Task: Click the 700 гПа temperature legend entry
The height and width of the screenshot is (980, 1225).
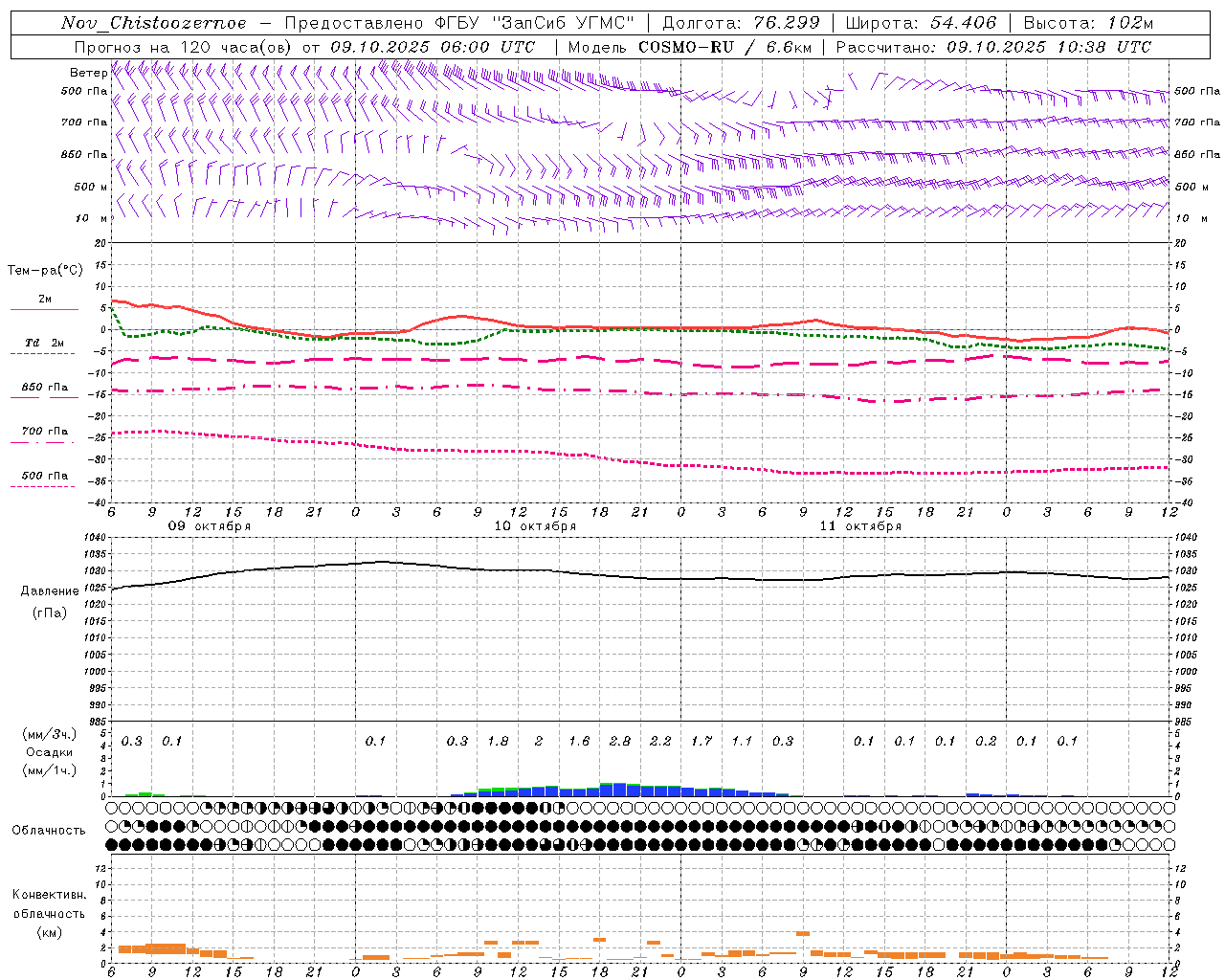Action: (x=44, y=434)
